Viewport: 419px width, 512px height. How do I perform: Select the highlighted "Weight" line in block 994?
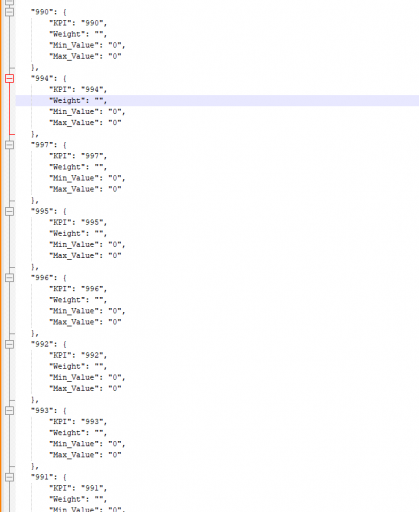pyautogui.click(x=78, y=101)
